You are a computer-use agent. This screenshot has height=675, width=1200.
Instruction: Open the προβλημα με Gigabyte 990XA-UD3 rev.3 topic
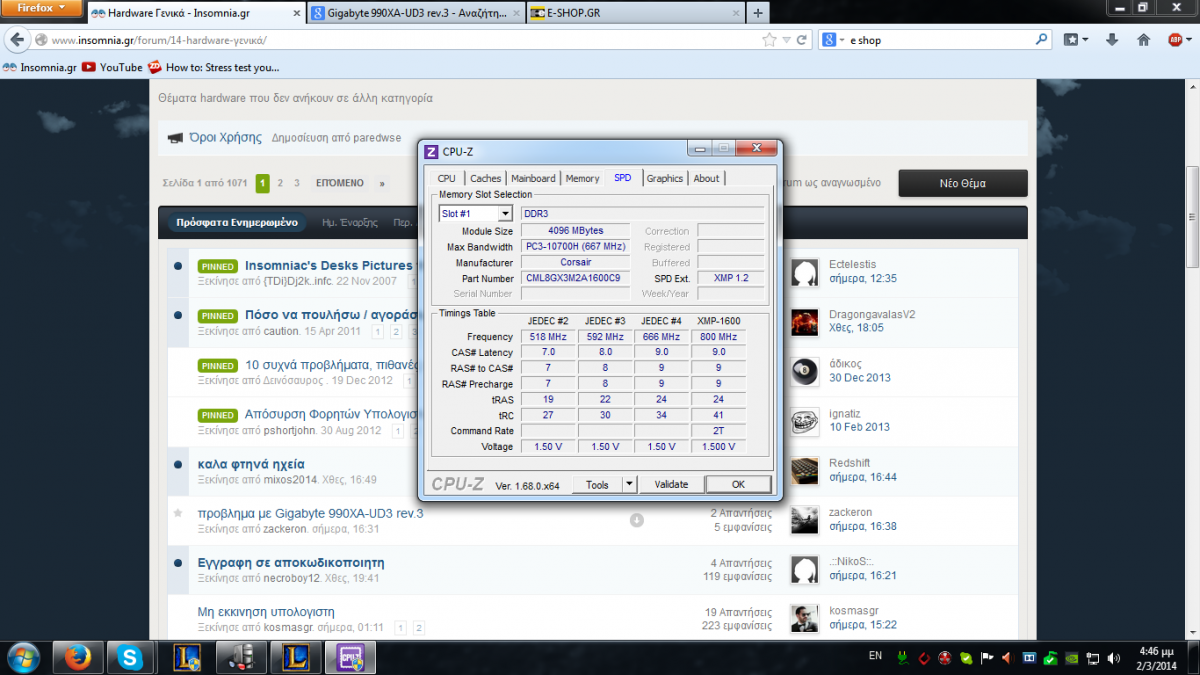point(311,513)
